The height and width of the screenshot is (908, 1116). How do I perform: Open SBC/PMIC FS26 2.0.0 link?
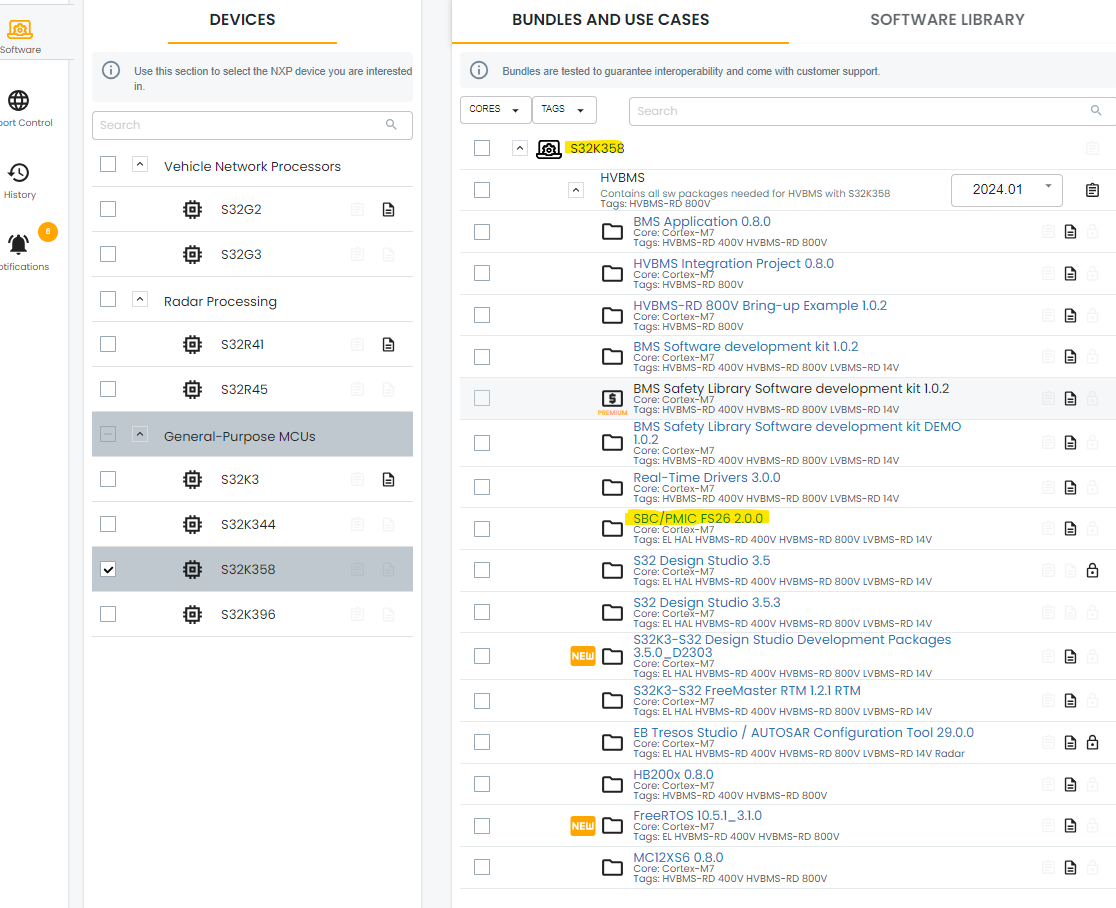(698, 518)
